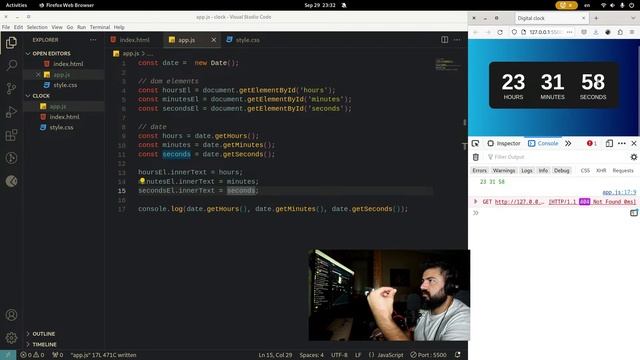
Task: Toggle Debug filter in console
Action: point(561,171)
